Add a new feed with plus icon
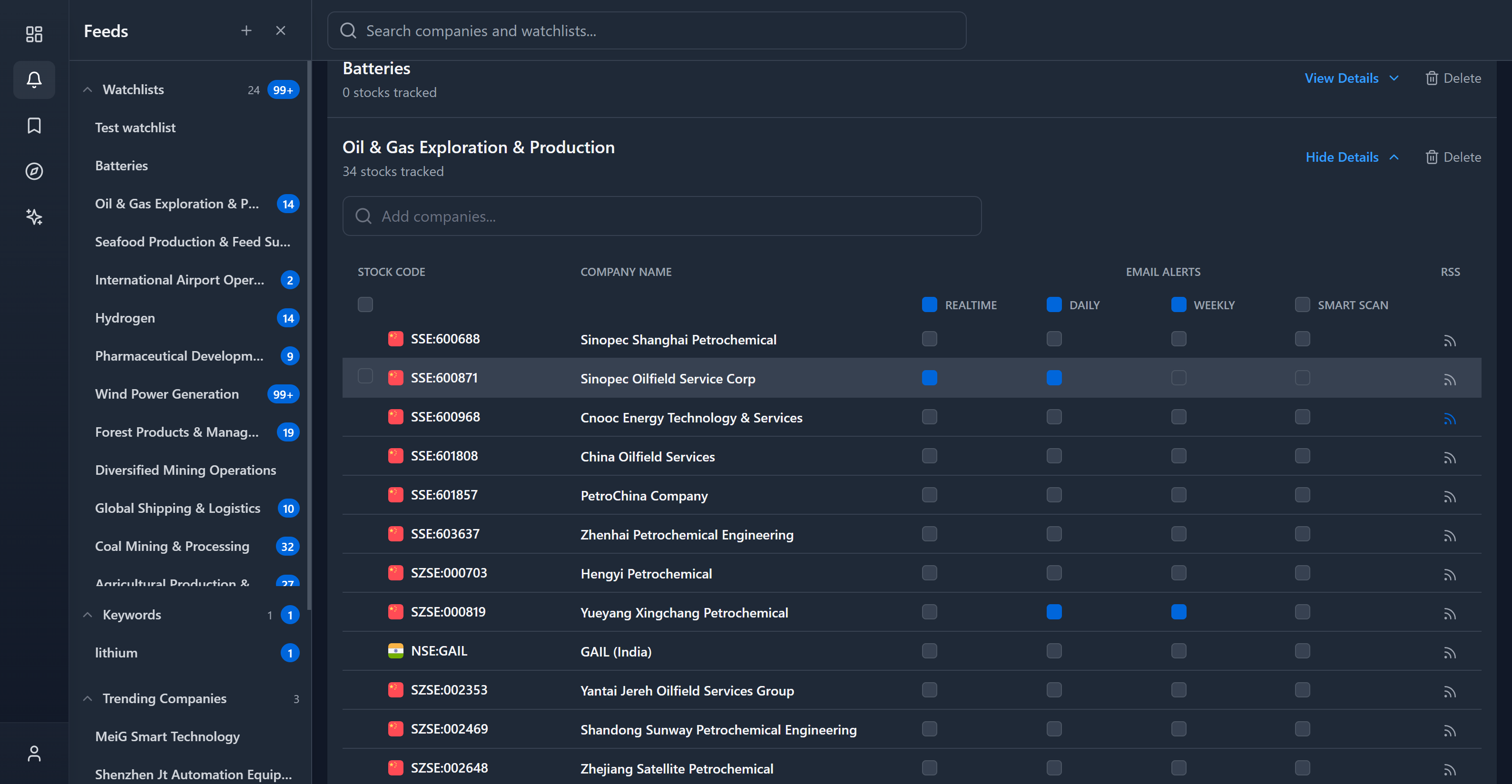 pyautogui.click(x=246, y=30)
